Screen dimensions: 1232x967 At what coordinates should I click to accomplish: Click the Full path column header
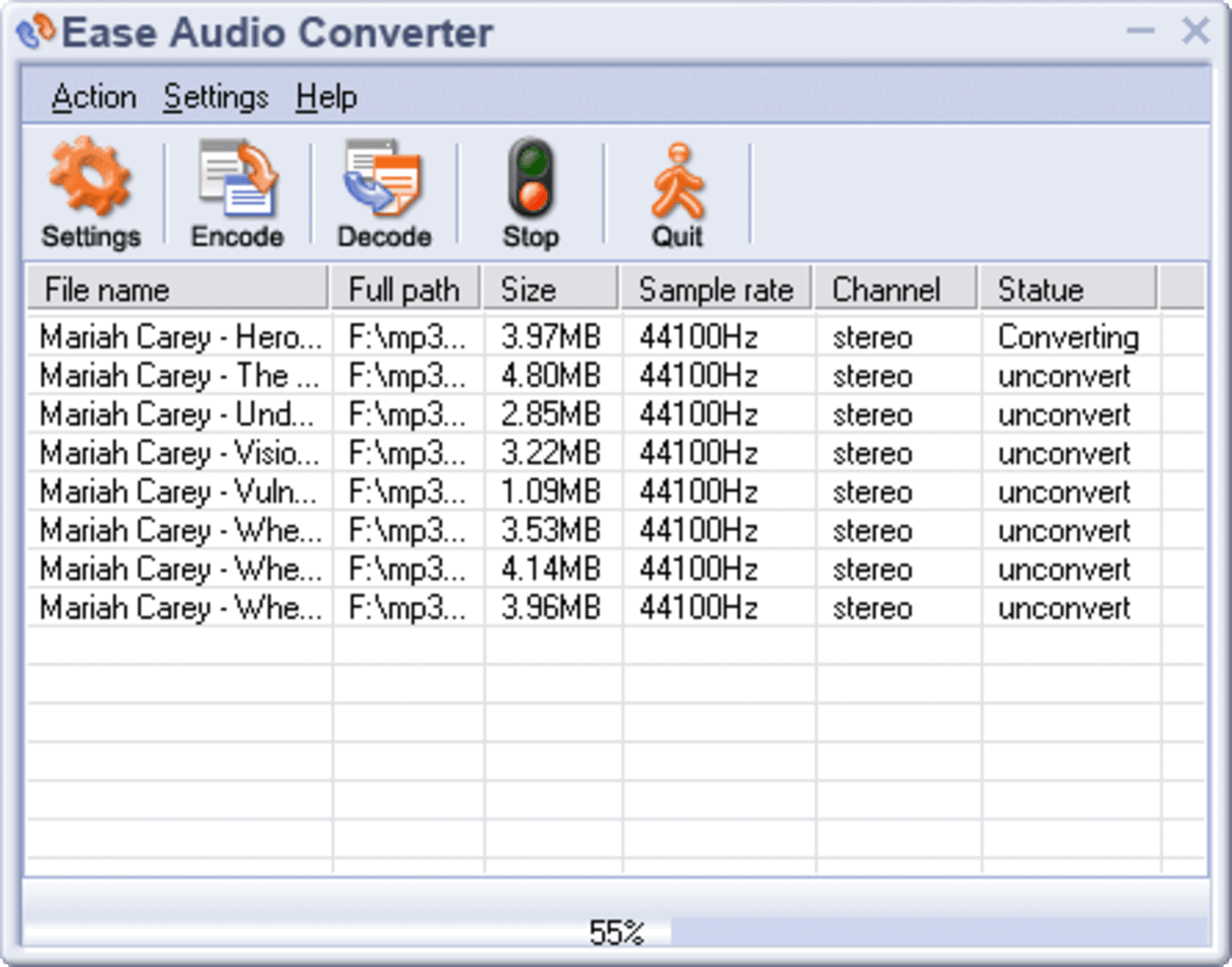pos(406,289)
